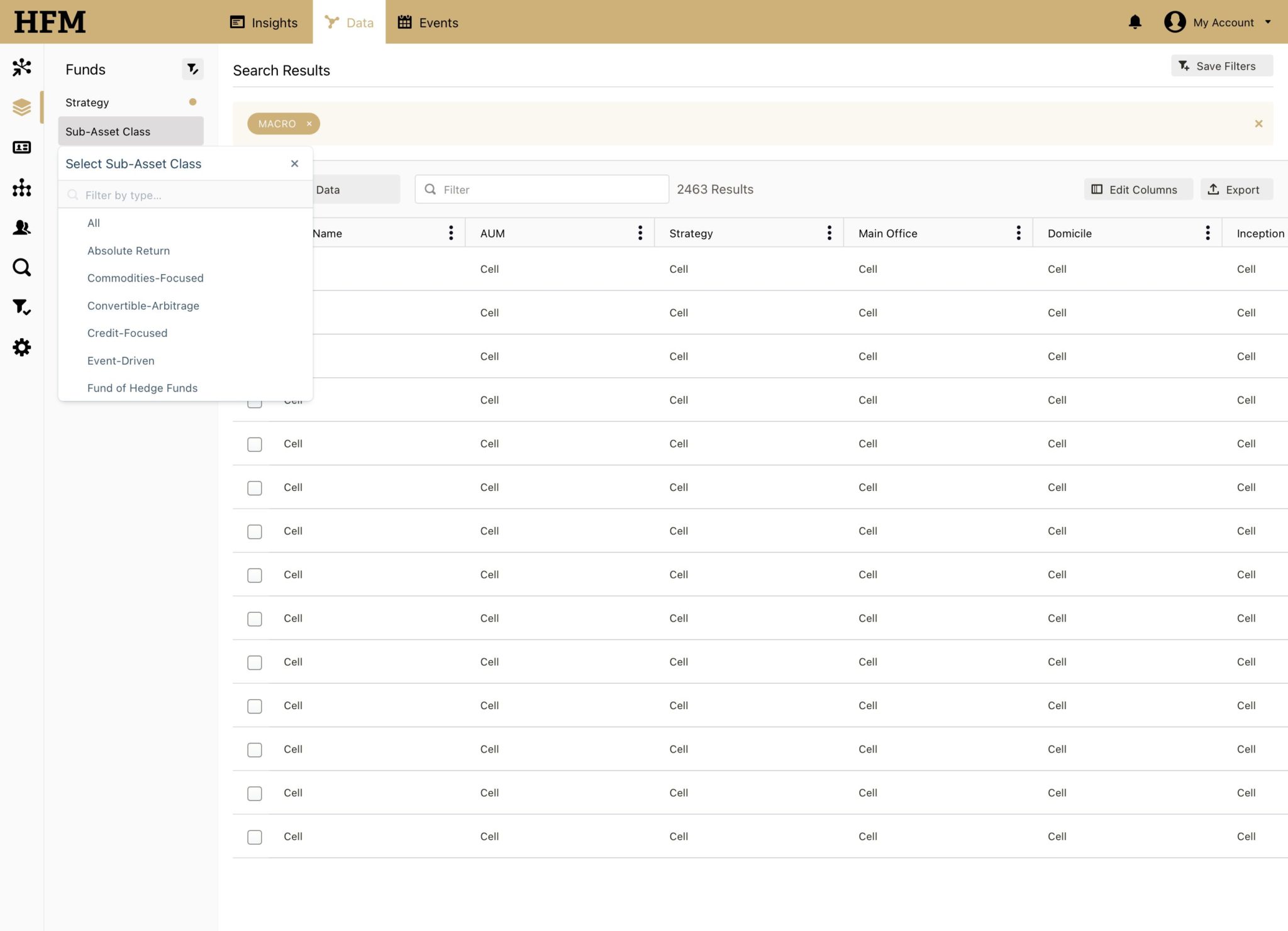The height and width of the screenshot is (931, 1288).
Task: Click the people group sidebar icon
Action: pos(21,228)
